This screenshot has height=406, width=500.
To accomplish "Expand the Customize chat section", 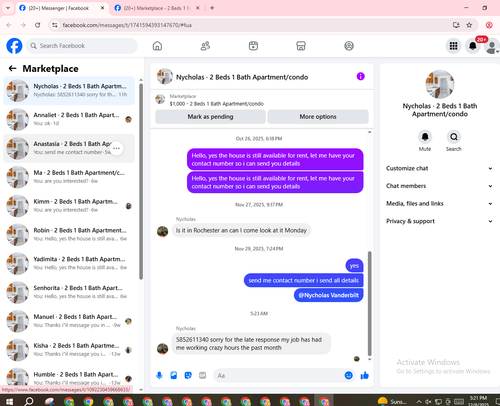I will tap(439, 168).
